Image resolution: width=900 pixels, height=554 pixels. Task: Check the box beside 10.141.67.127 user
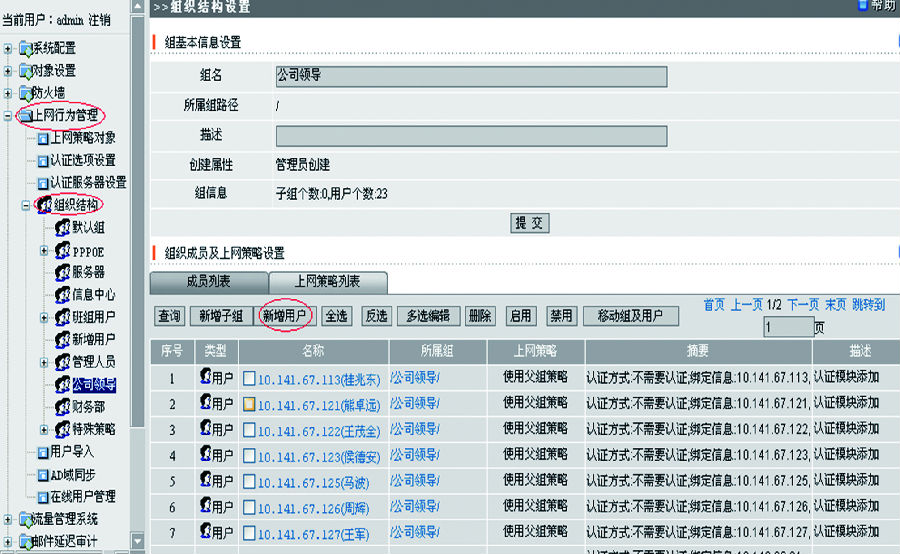click(x=249, y=533)
